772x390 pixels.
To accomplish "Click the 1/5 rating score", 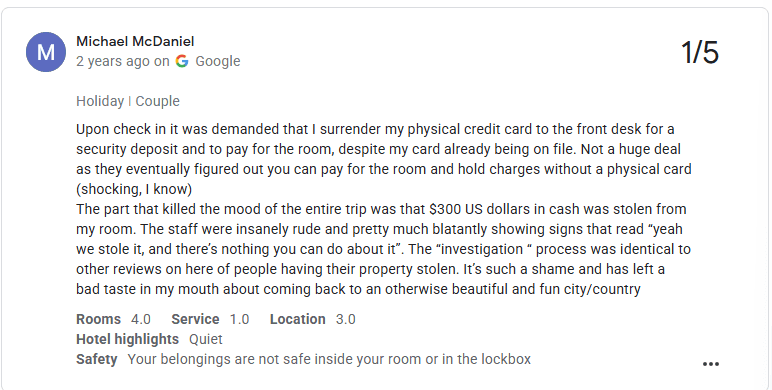I will tap(700, 52).
